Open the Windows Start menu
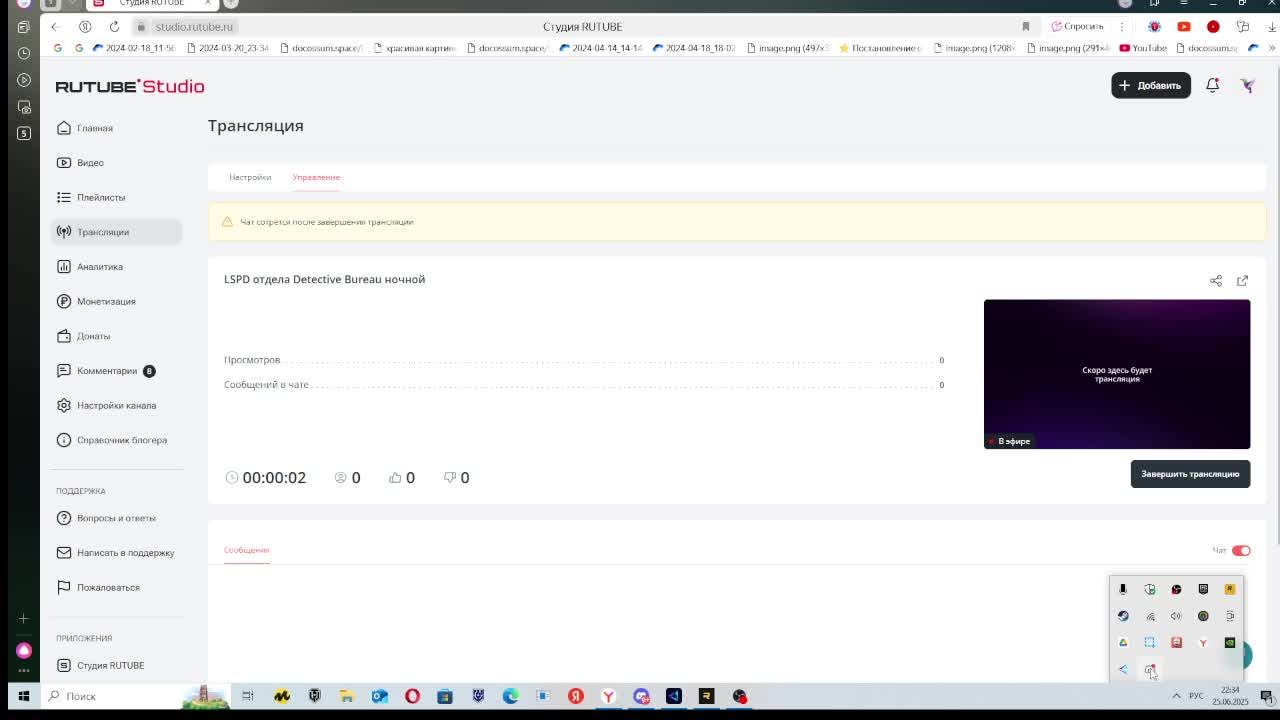1280x720 pixels. coord(24,696)
